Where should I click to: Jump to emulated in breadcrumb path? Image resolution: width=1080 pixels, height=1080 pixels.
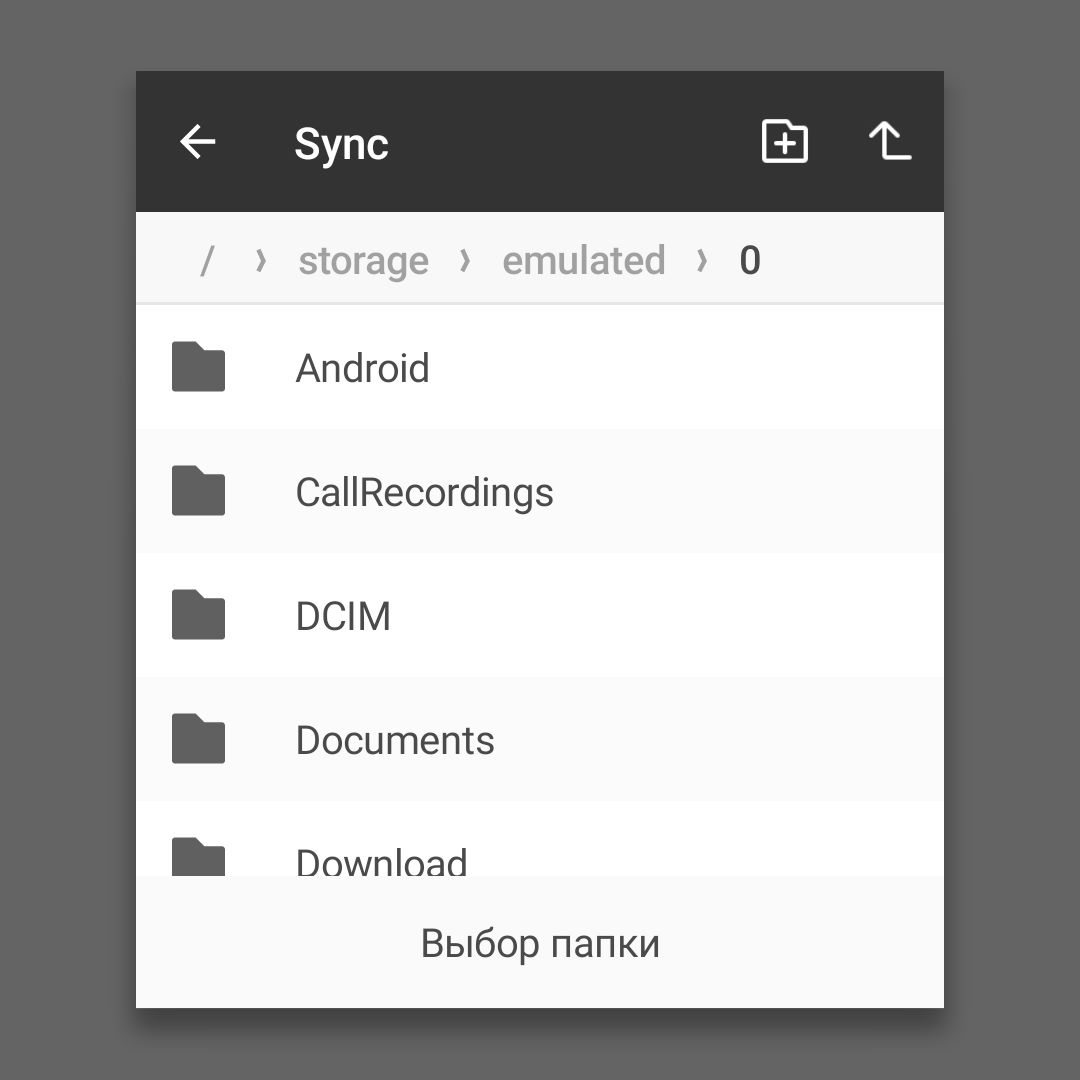pyautogui.click(x=584, y=260)
